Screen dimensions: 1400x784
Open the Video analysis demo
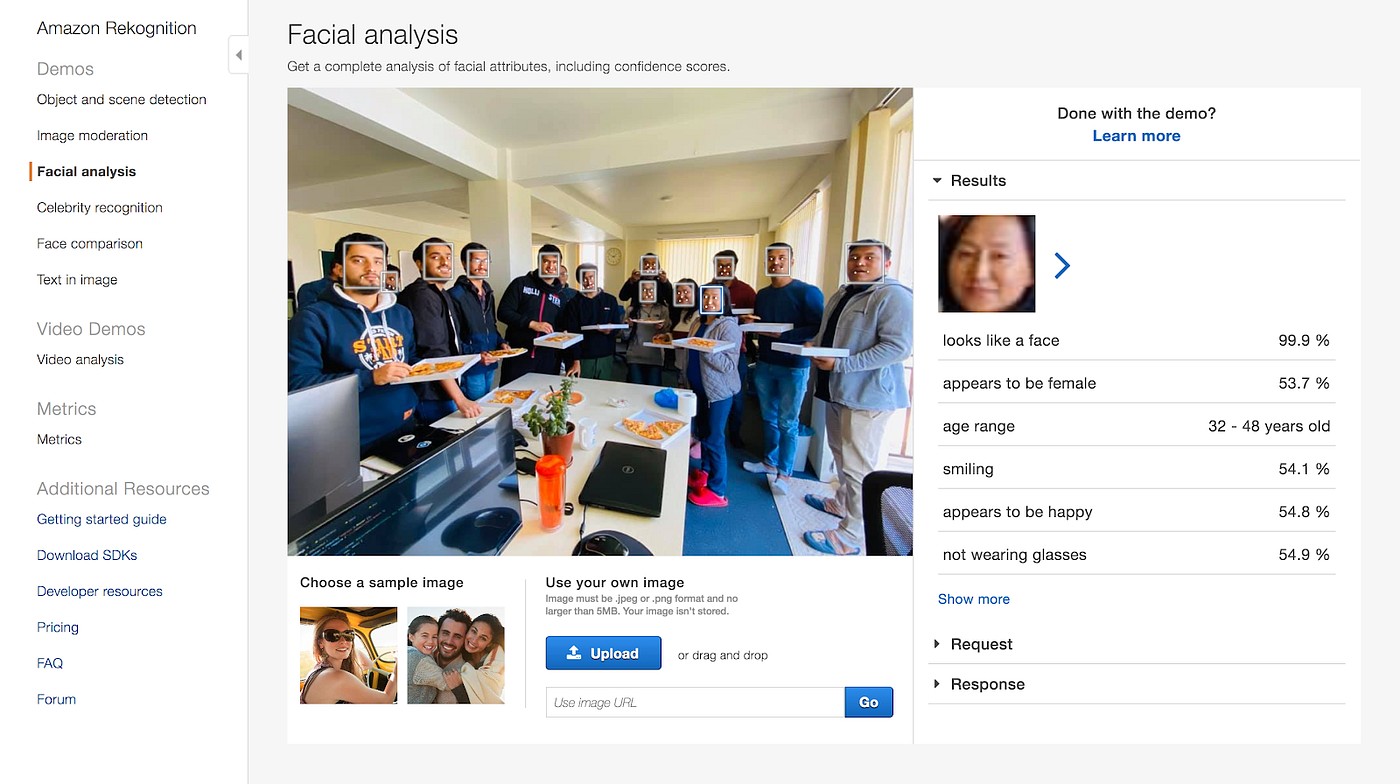[x=80, y=359]
